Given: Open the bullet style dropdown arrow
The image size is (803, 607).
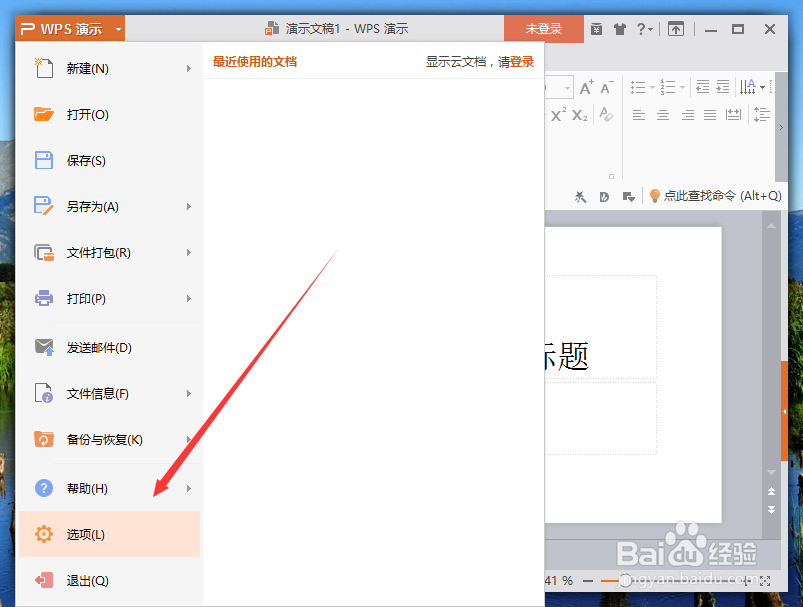Looking at the screenshot, I should click(652, 86).
